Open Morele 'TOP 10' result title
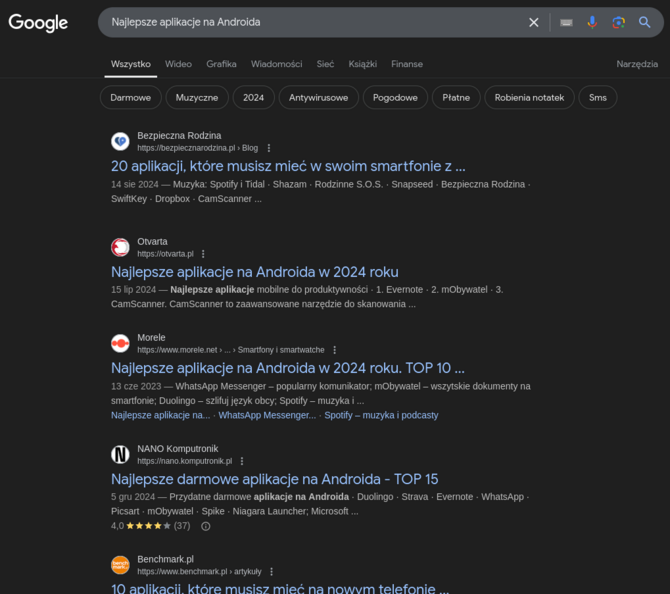 288,368
